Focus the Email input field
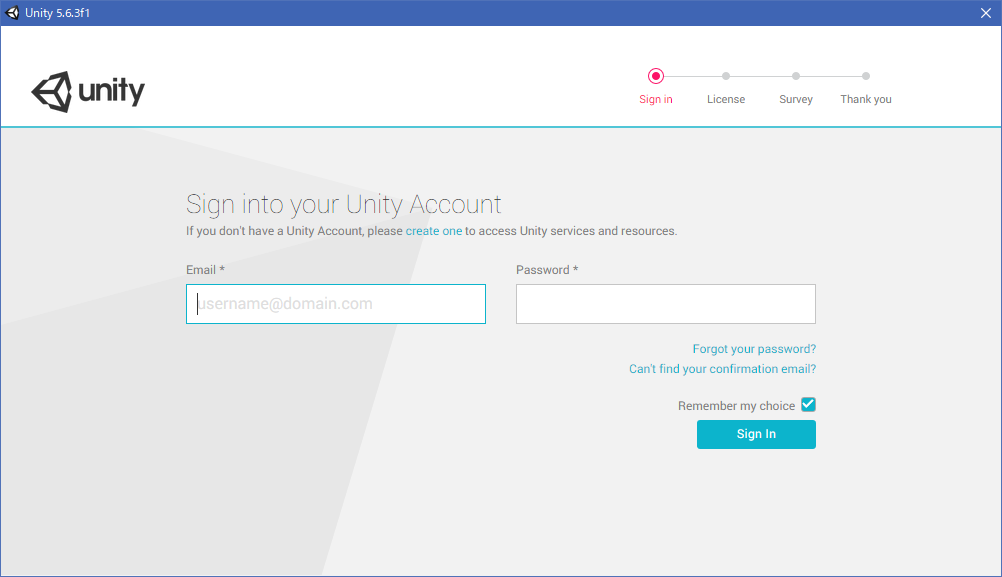Screen dimensions: 1002x577 (336, 304)
